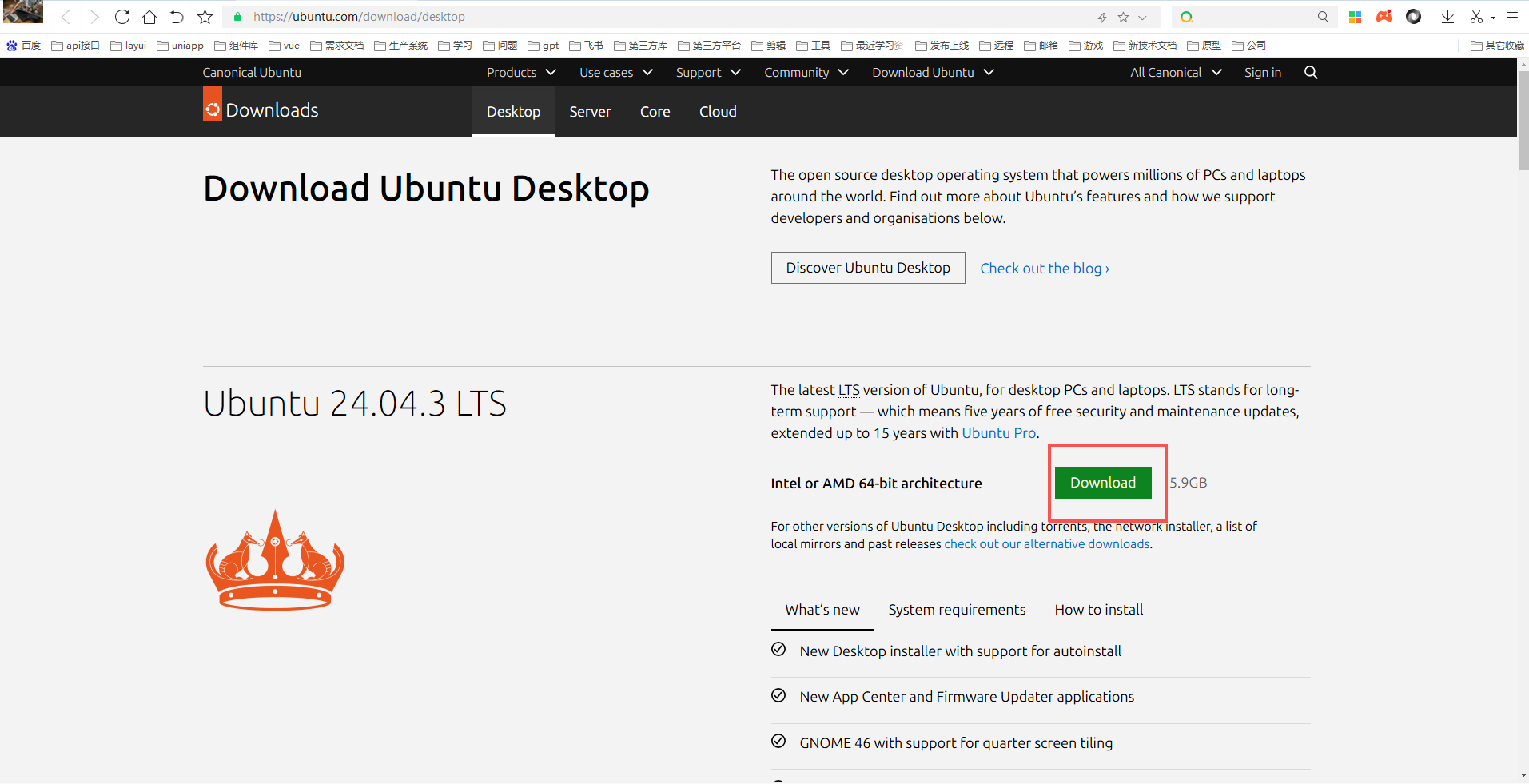Click the star icon inside the address bar
The image size is (1529, 784).
[x=1123, y=17]
